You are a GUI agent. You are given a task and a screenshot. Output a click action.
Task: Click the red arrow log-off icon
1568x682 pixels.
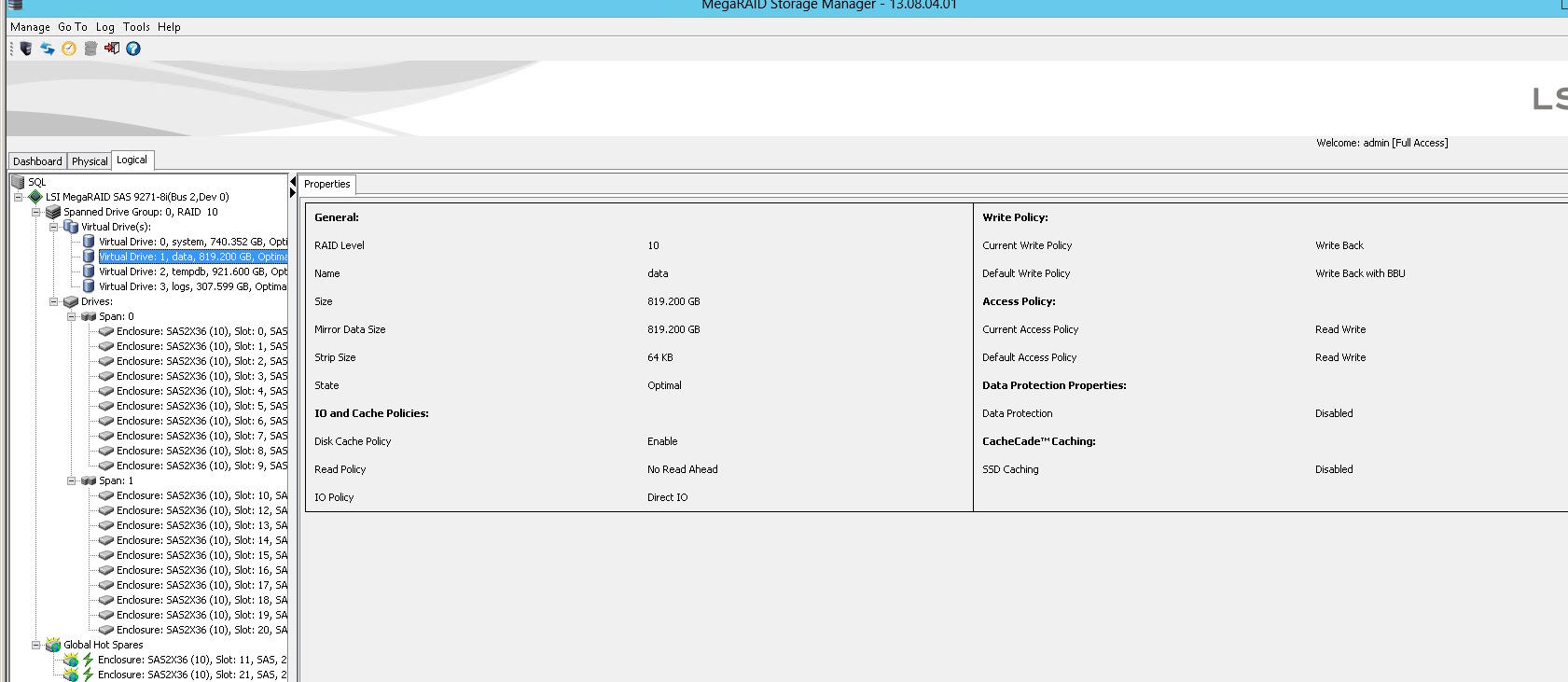pos(112,49)
